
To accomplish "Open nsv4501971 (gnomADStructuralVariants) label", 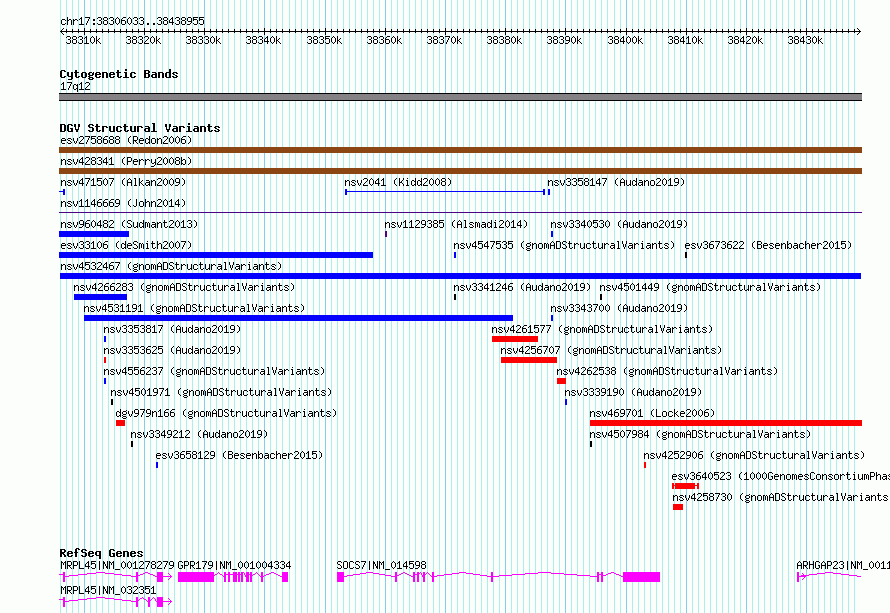I will point(221,392).
